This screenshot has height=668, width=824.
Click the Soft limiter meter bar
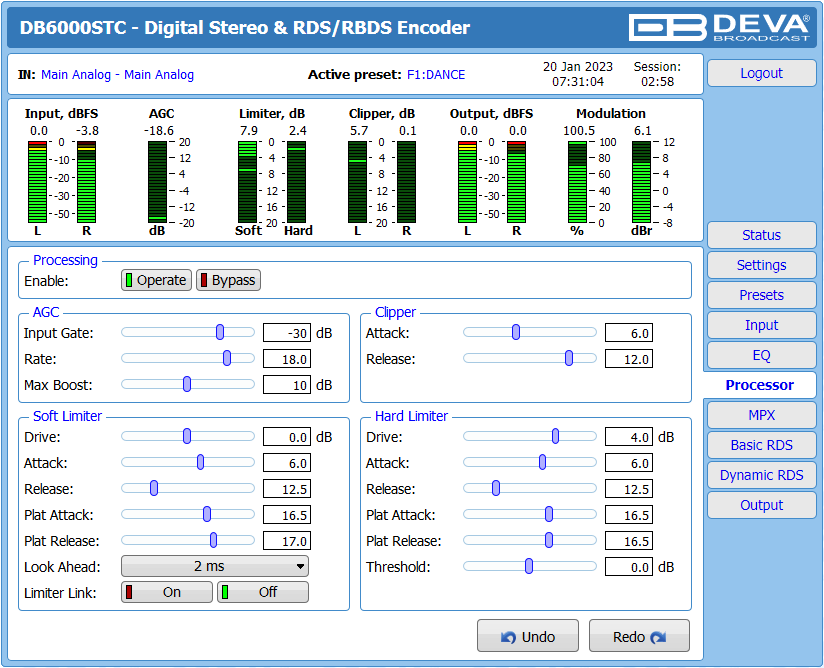[x=248, y=182]
